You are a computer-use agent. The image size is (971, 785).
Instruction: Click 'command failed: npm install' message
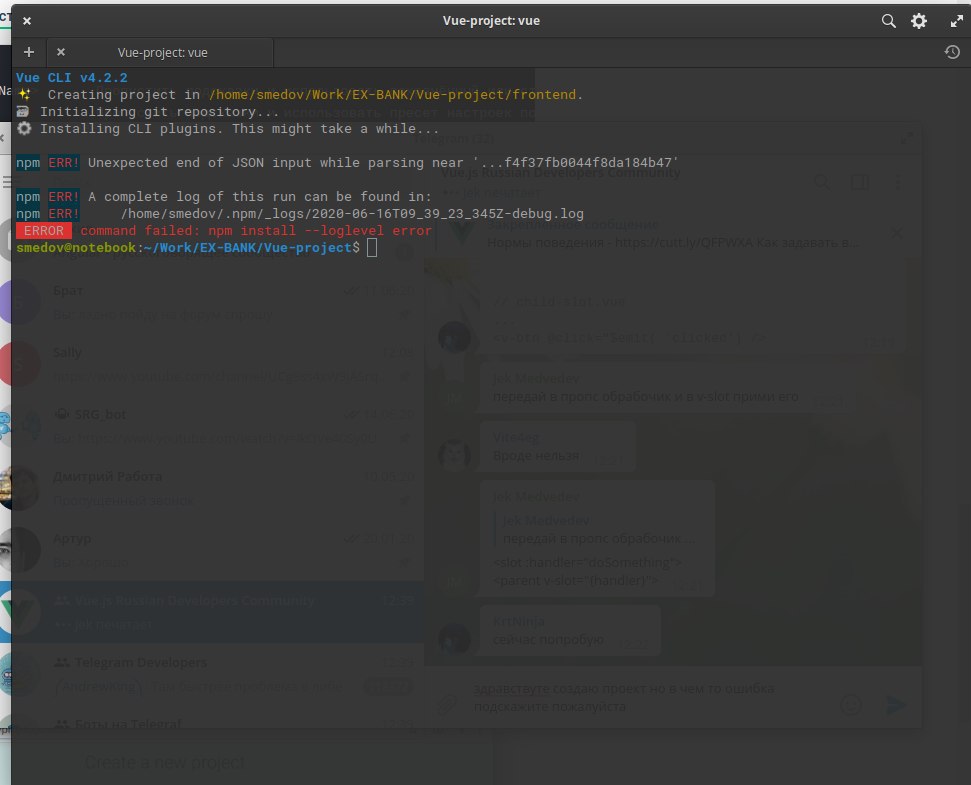coord(256,231)
